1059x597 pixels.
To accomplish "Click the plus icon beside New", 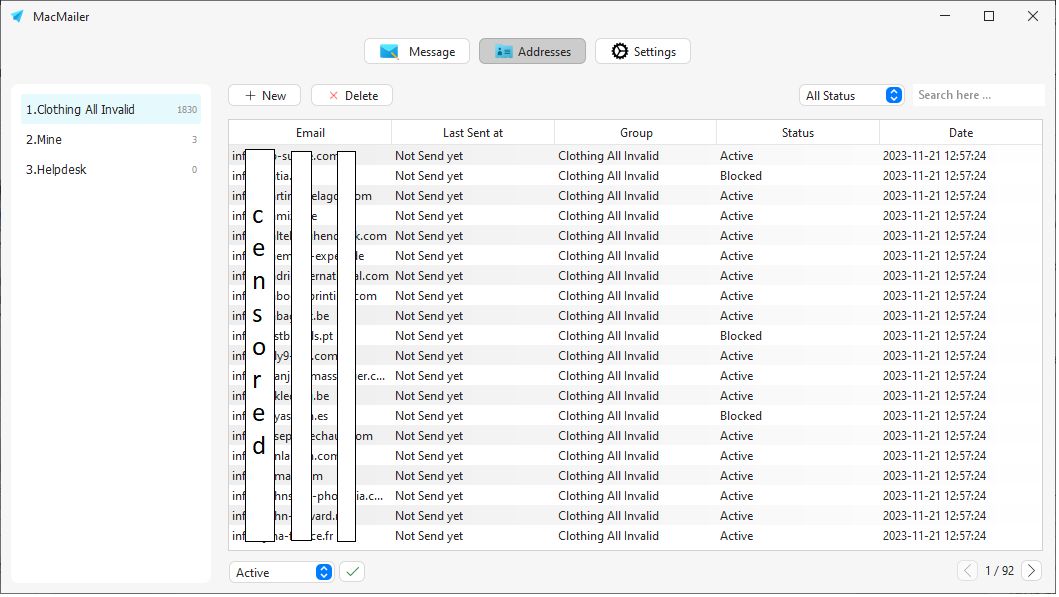I will point(249,95).
